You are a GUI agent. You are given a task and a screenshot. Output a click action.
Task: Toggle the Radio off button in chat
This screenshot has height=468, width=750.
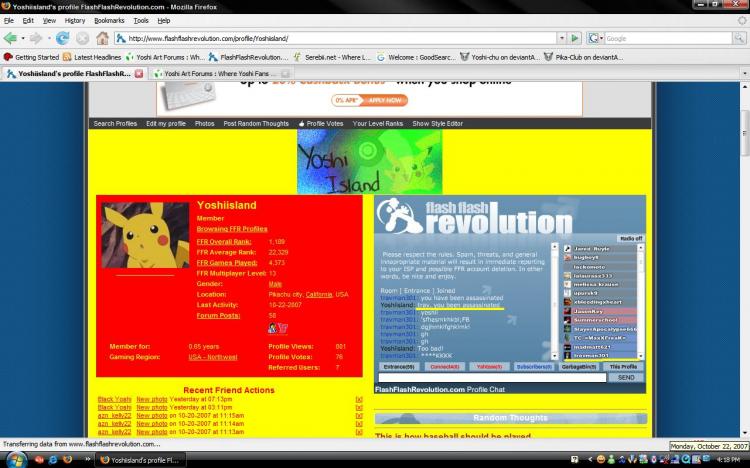click(631, 238)
